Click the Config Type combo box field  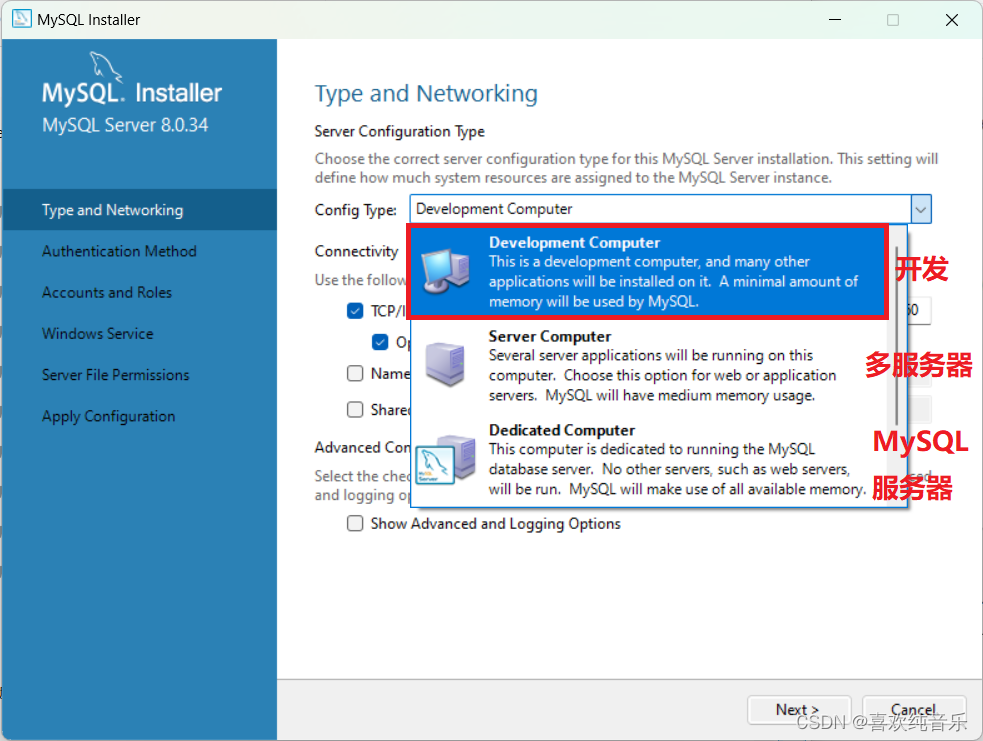tap(670, 209)
